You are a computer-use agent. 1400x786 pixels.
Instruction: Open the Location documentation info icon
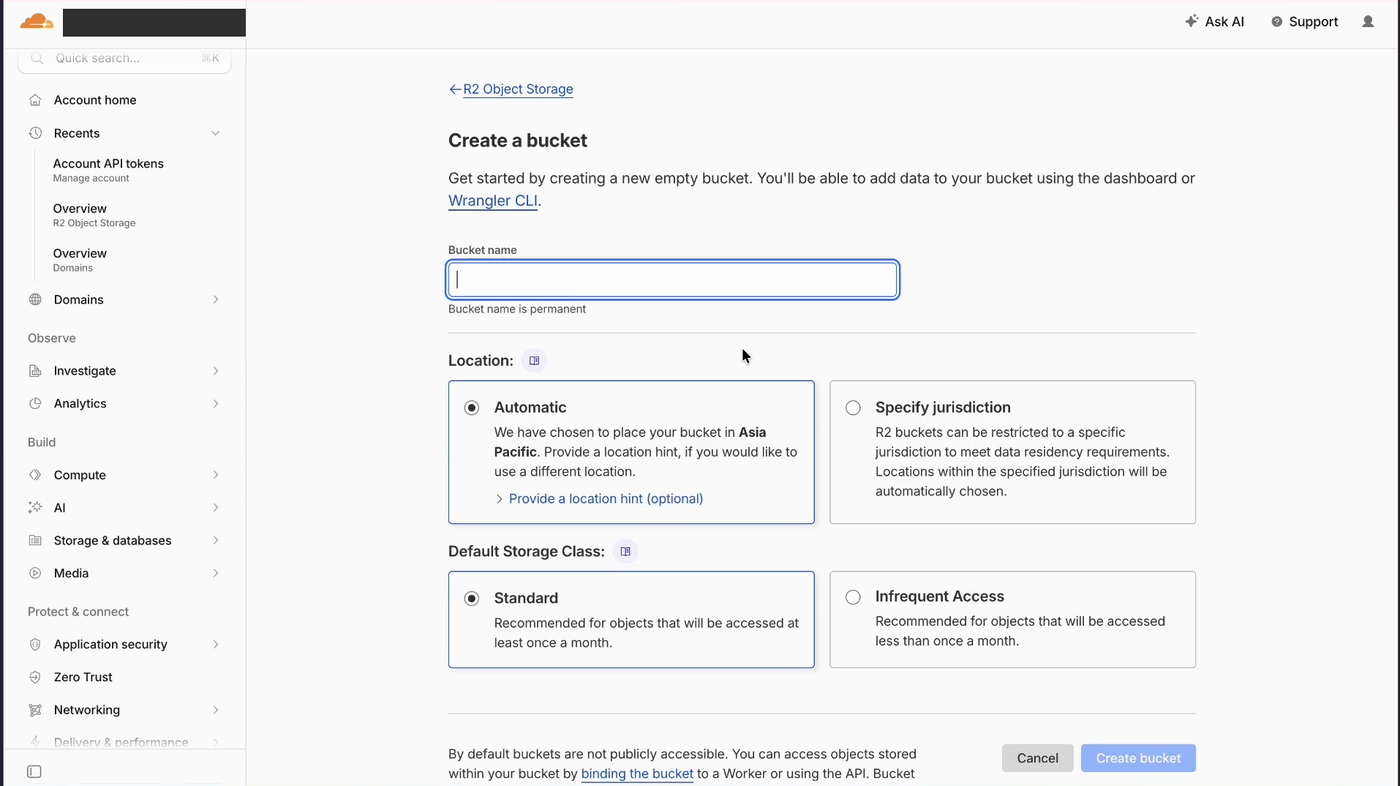[534, 361]
